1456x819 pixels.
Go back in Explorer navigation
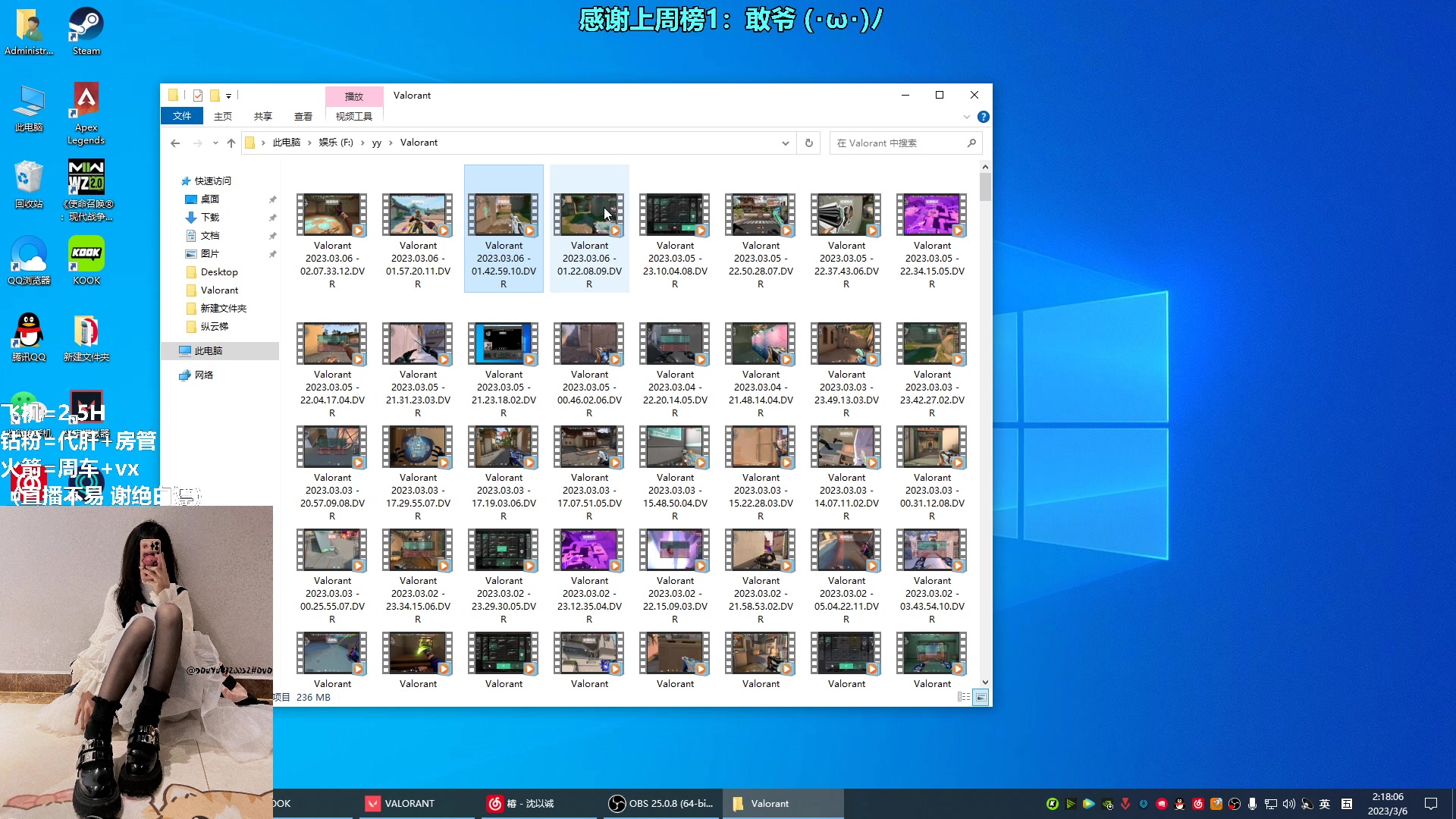[175, 143]
